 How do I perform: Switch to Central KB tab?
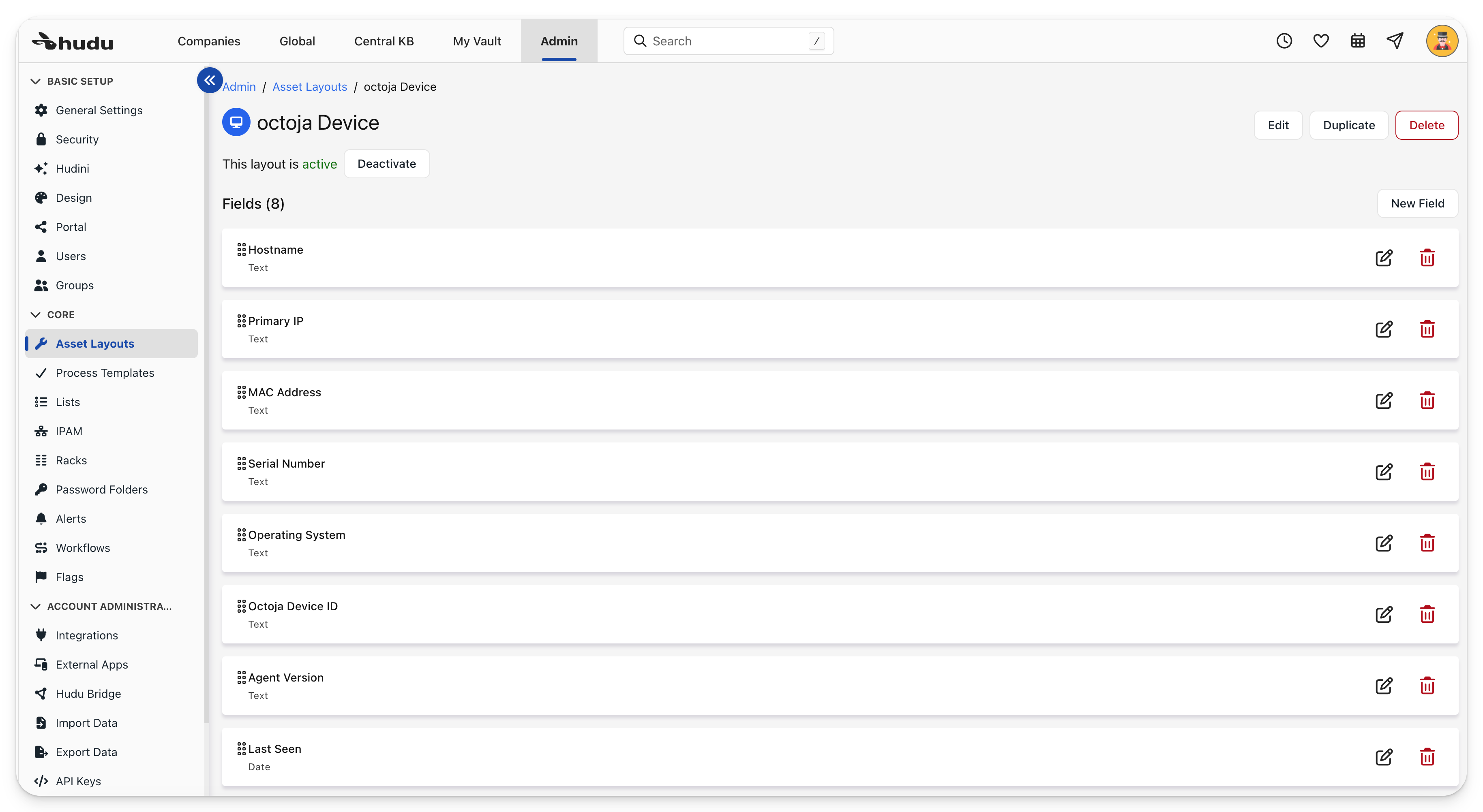(x=384, y=41)
